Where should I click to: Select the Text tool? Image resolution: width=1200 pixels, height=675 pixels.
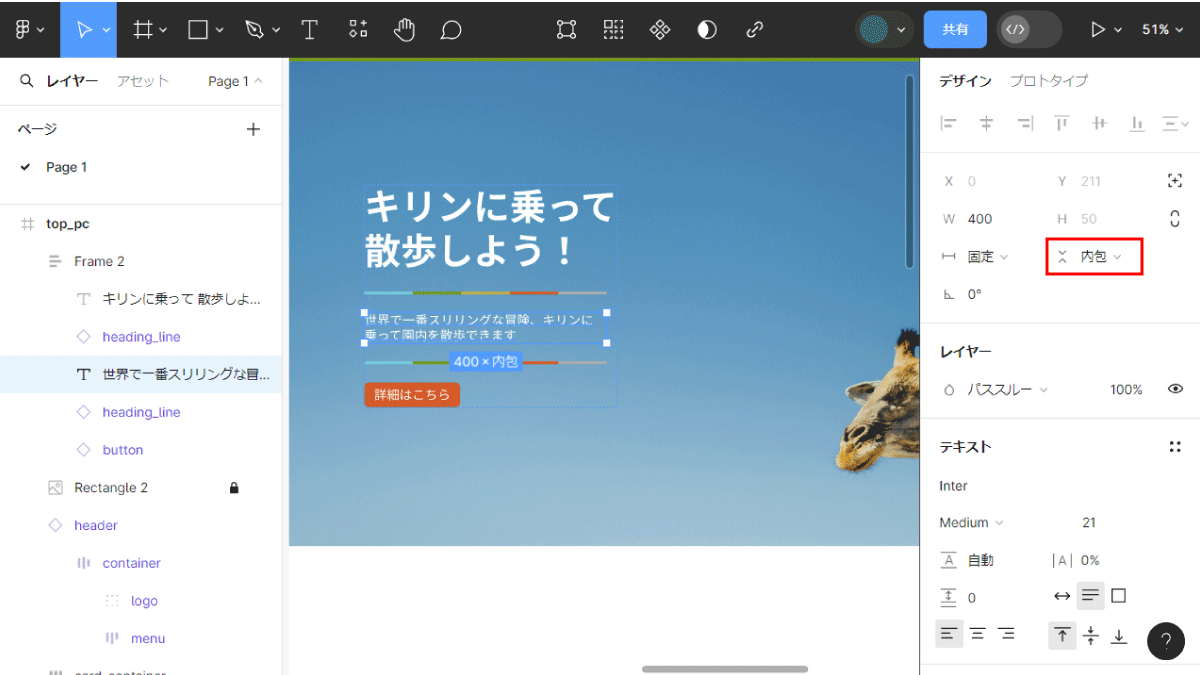click(310, 30)
